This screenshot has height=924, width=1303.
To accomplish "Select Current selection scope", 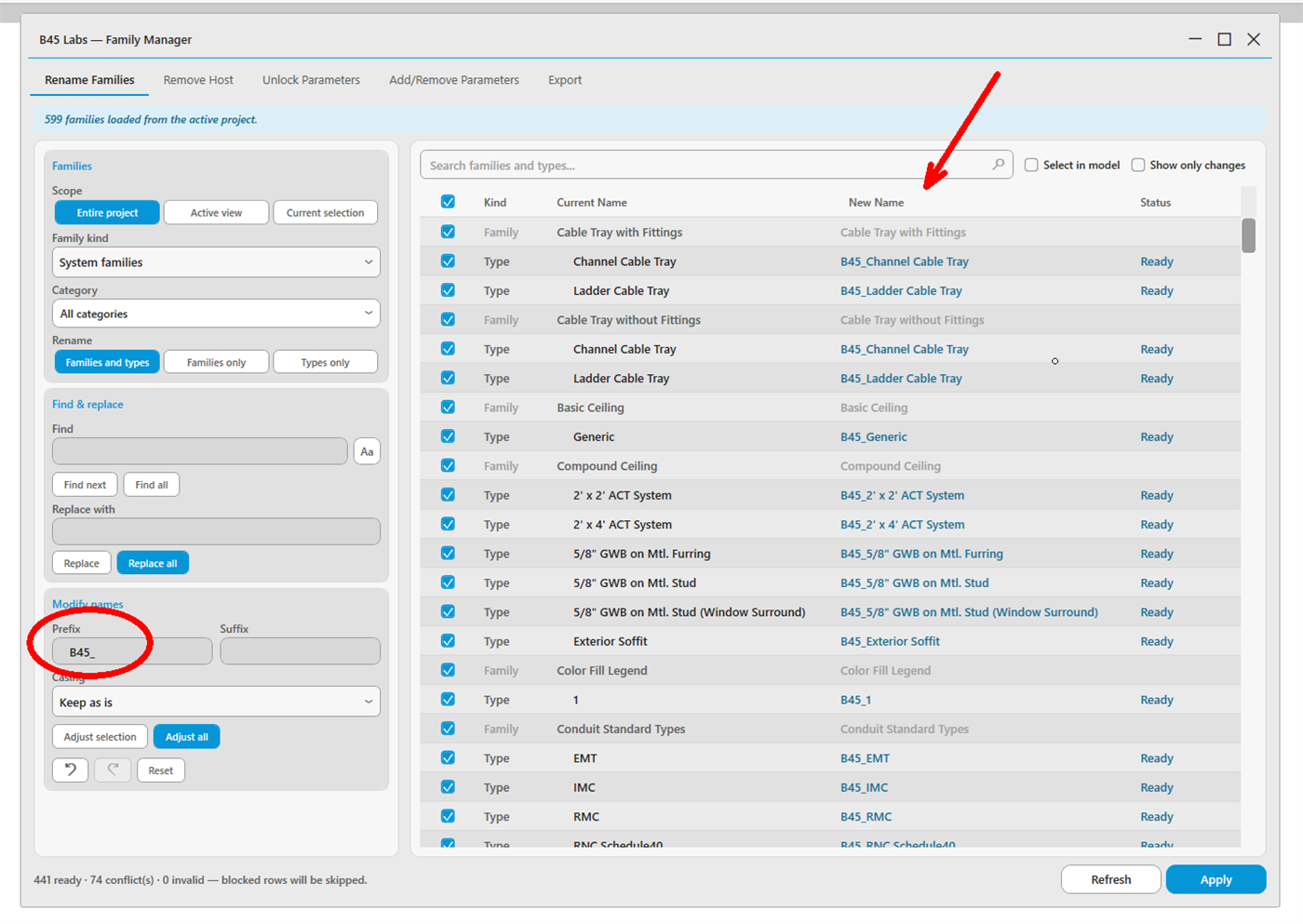I will [x=325, y=213].
